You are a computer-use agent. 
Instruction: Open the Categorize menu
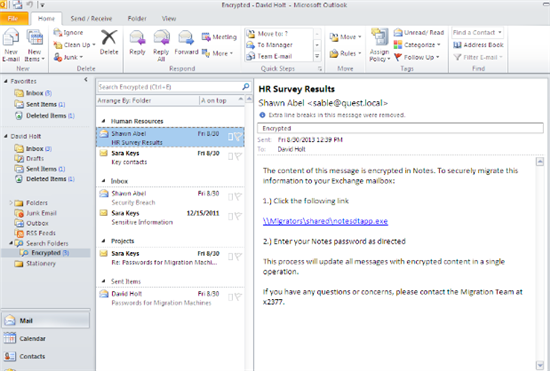417,45
